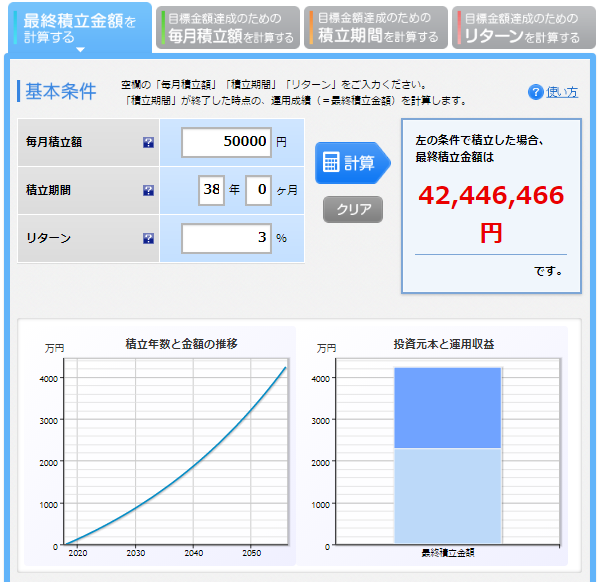Click the light blue 投資元本 bar segment
This screenshot has height=582, width=600.
point(448,496)
